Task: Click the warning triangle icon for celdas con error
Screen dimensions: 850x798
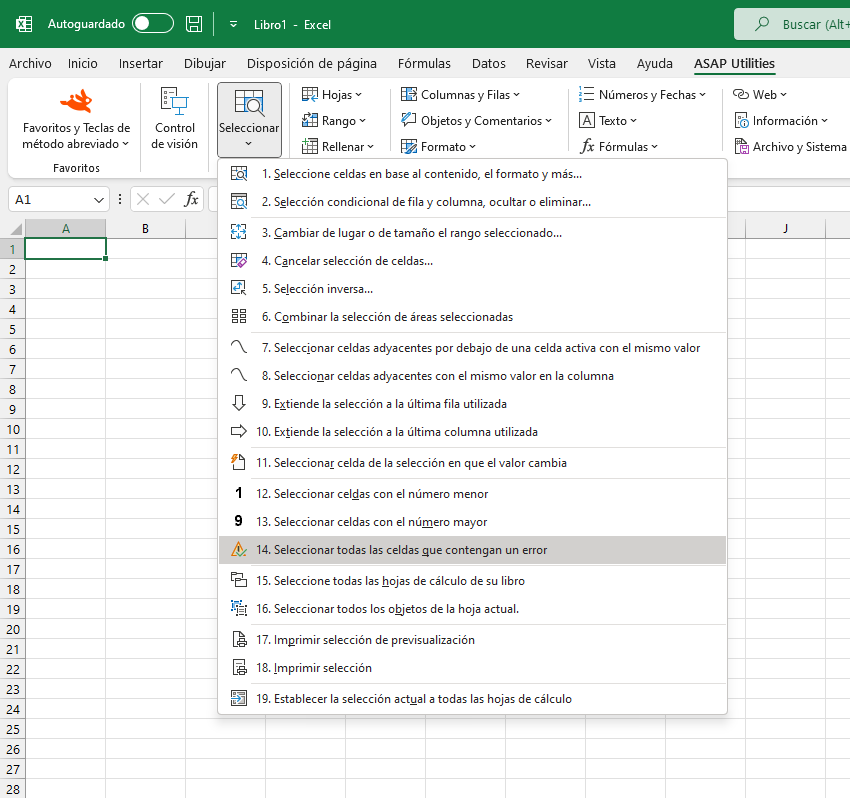Action: (x=239, y=550)
